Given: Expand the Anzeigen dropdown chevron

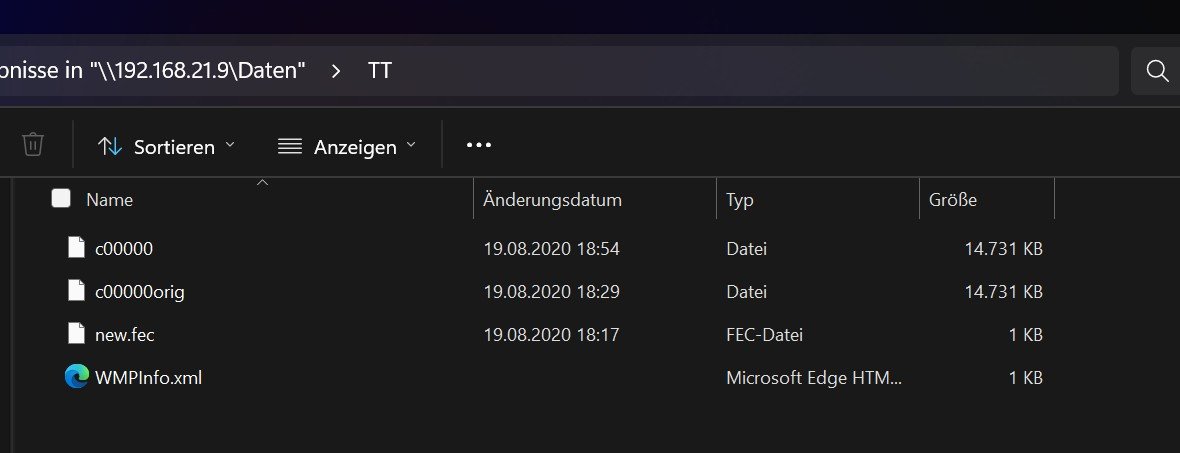Looking at the screenshot, I should 410,145.
